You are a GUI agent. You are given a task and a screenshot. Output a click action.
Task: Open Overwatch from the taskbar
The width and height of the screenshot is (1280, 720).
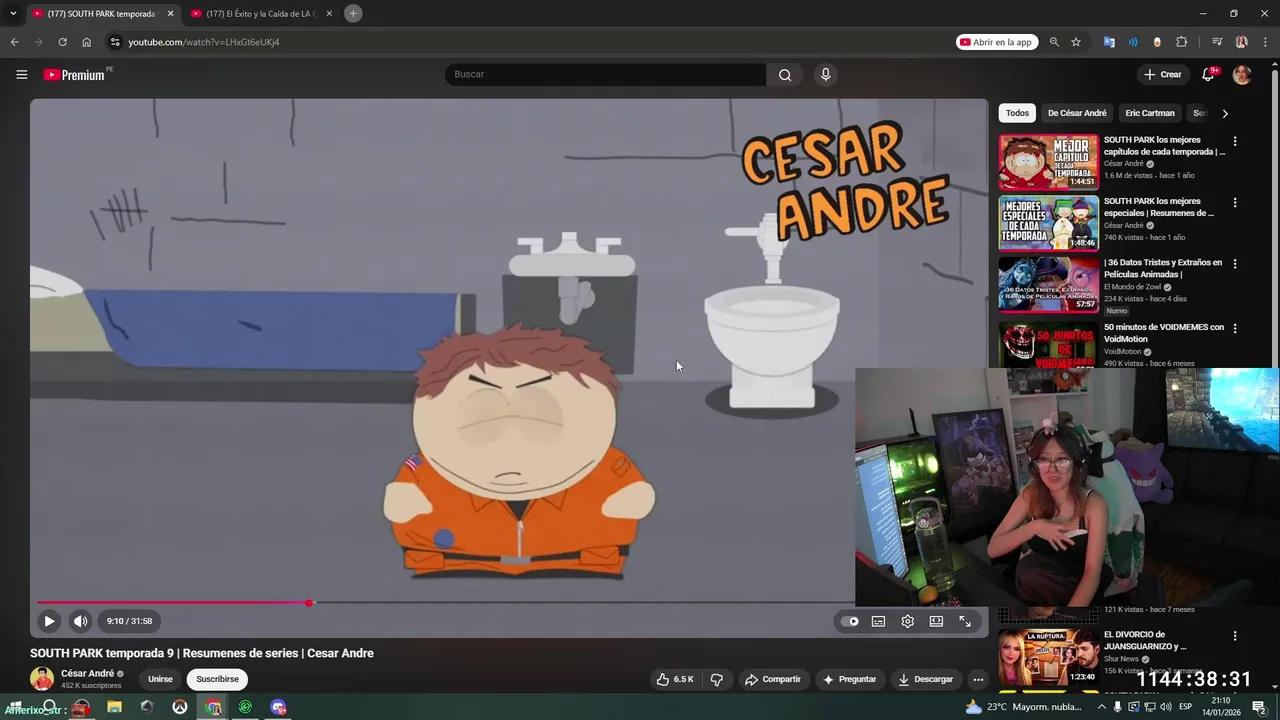tap(180, 707)
